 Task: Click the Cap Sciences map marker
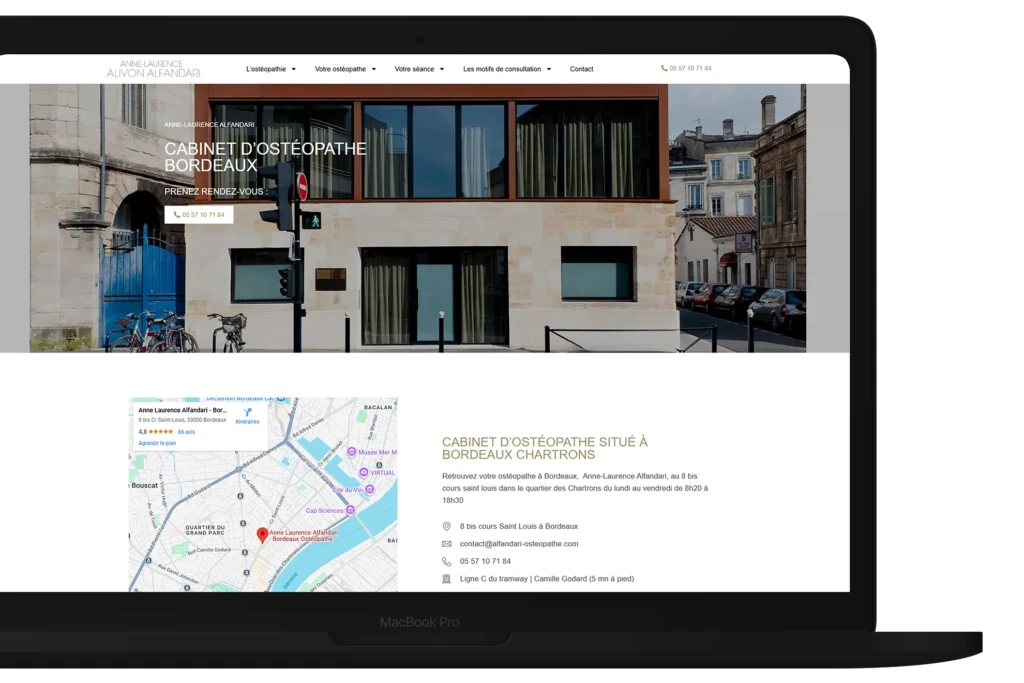point(350,510)
